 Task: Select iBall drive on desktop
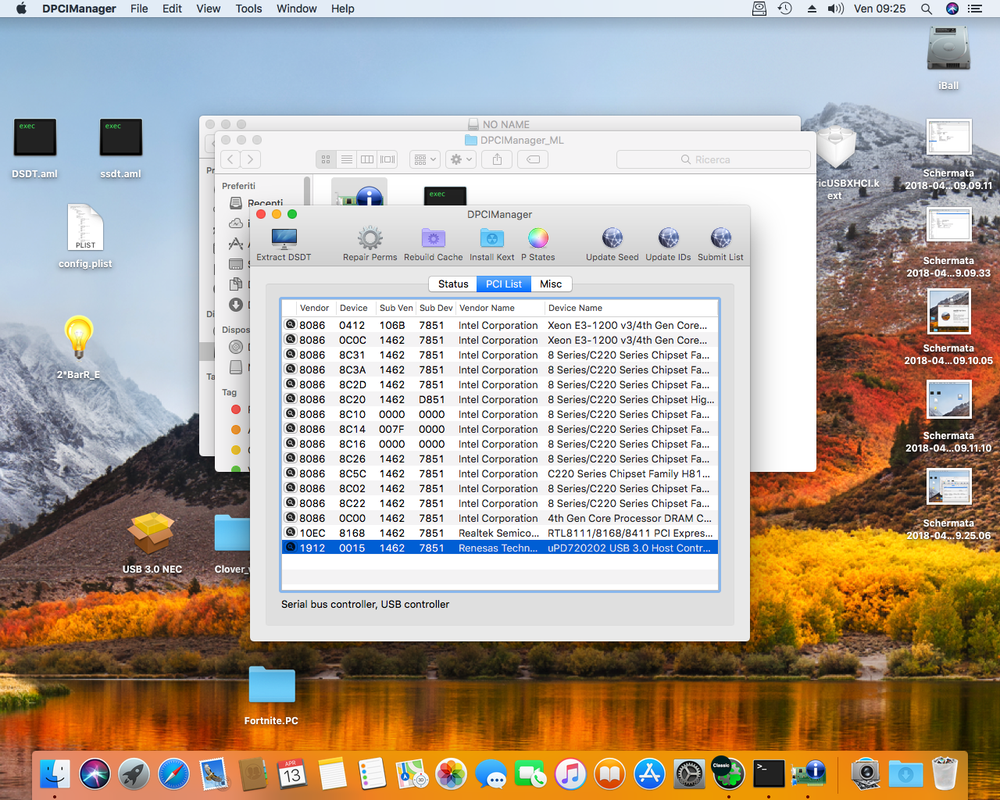pyautogui.click(x=948, y=58)
